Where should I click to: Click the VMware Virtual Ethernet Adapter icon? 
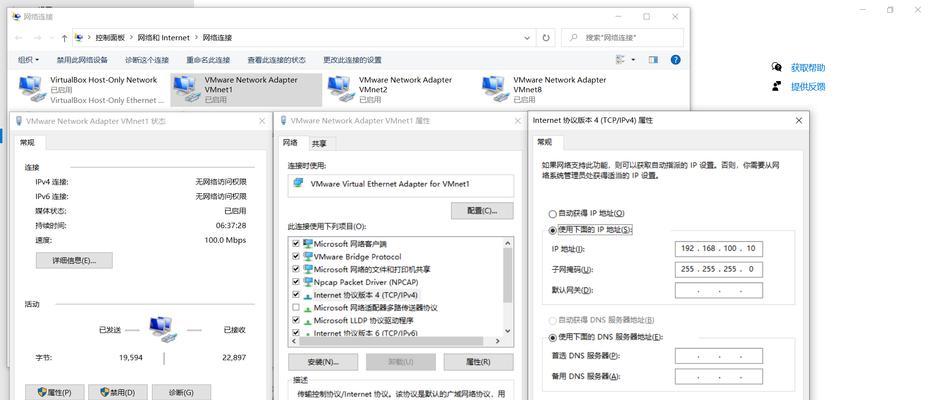[x=298, y=184]
